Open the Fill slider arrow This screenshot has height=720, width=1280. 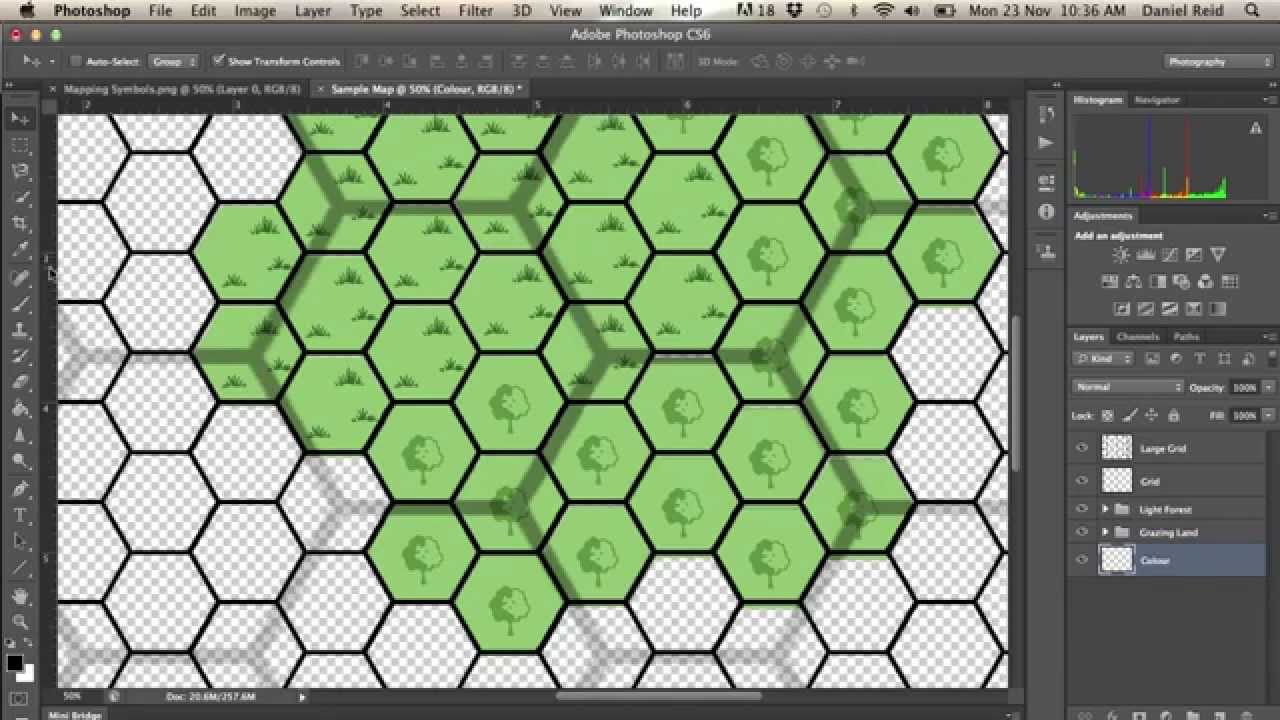pos(1268,415)
